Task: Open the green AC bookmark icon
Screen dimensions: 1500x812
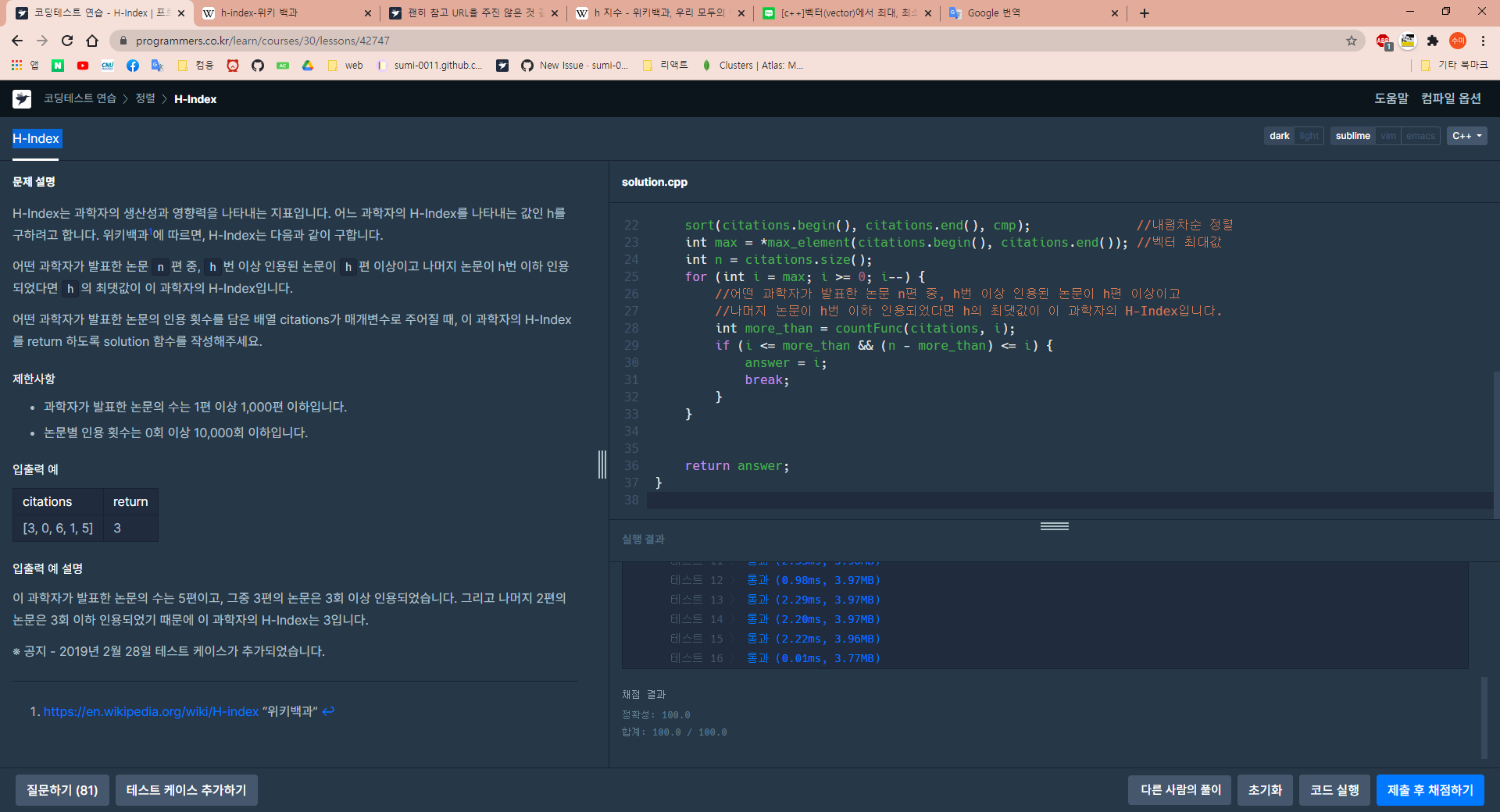Action: [x=283, y=66]
